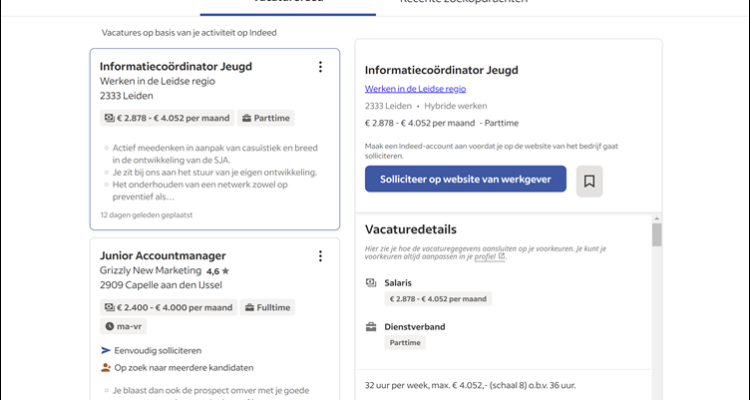Screen dimensions: 750x400
Task: Save job with the bookmark icon
Action: coord(590,181)
